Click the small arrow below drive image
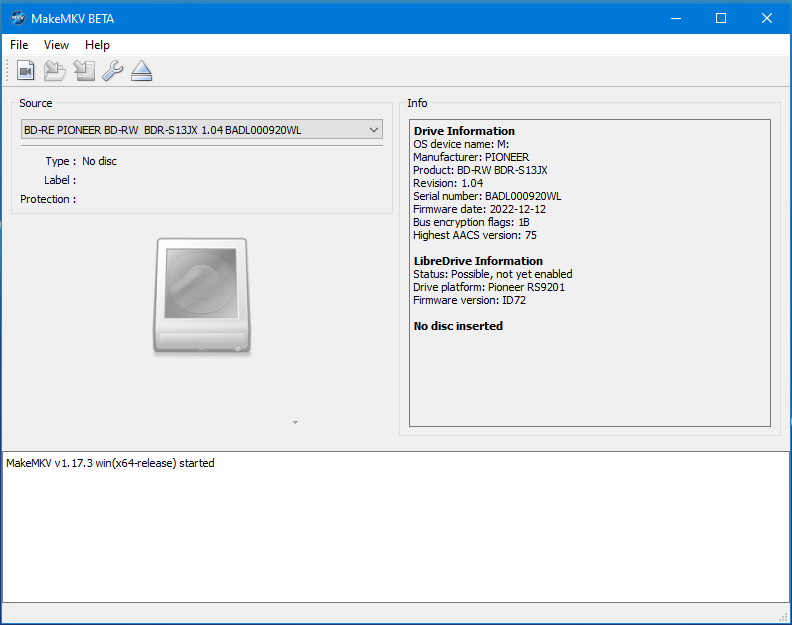 point(295,422)
